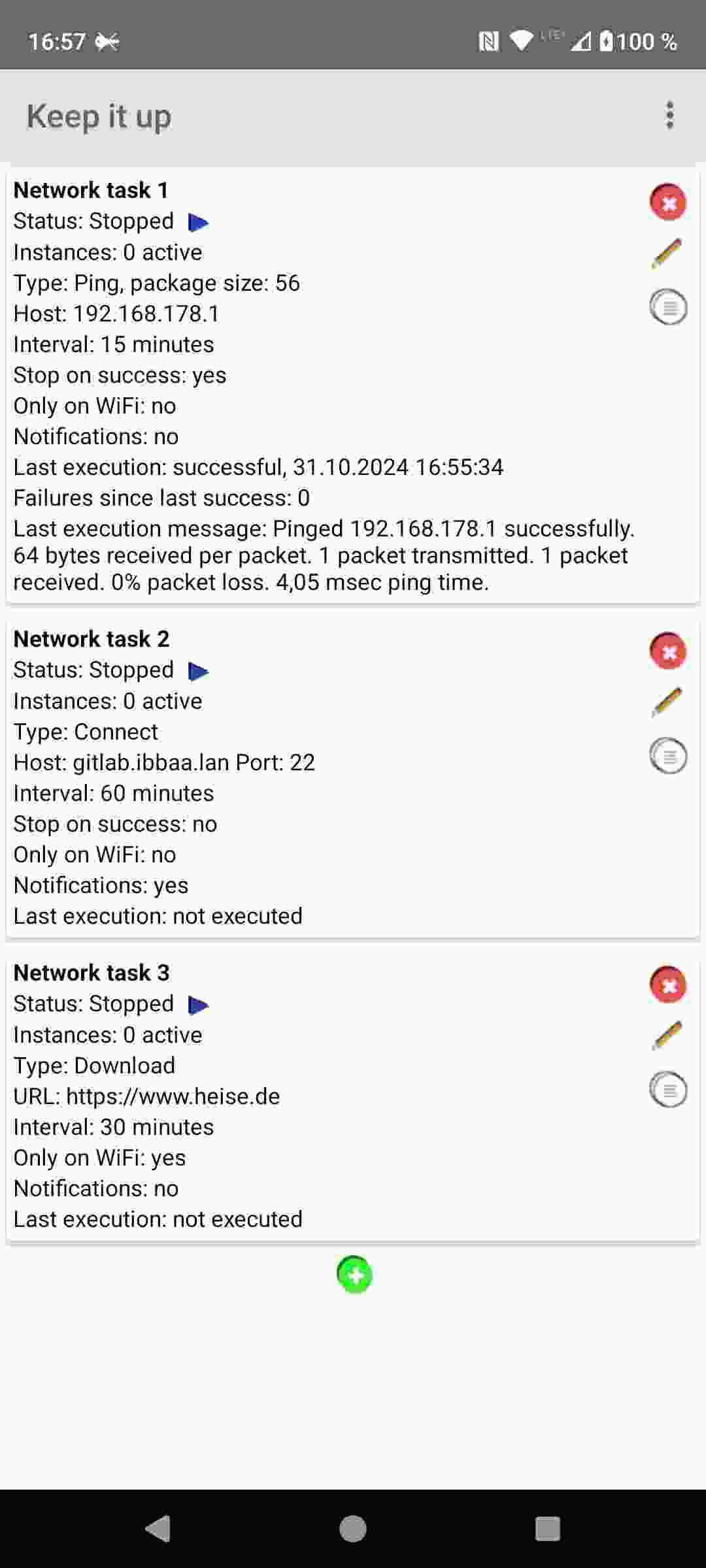
Task: Tap the Network task 1 title
Action: click(x=91, y=190)
